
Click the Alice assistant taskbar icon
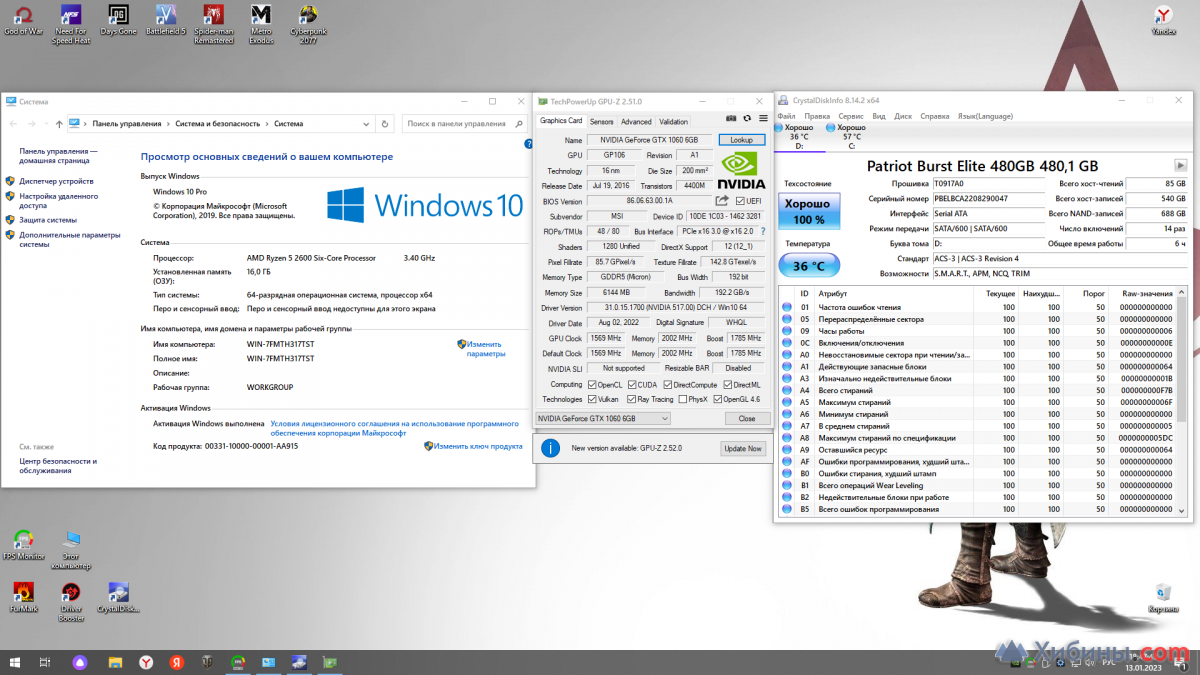coord(80,662)
